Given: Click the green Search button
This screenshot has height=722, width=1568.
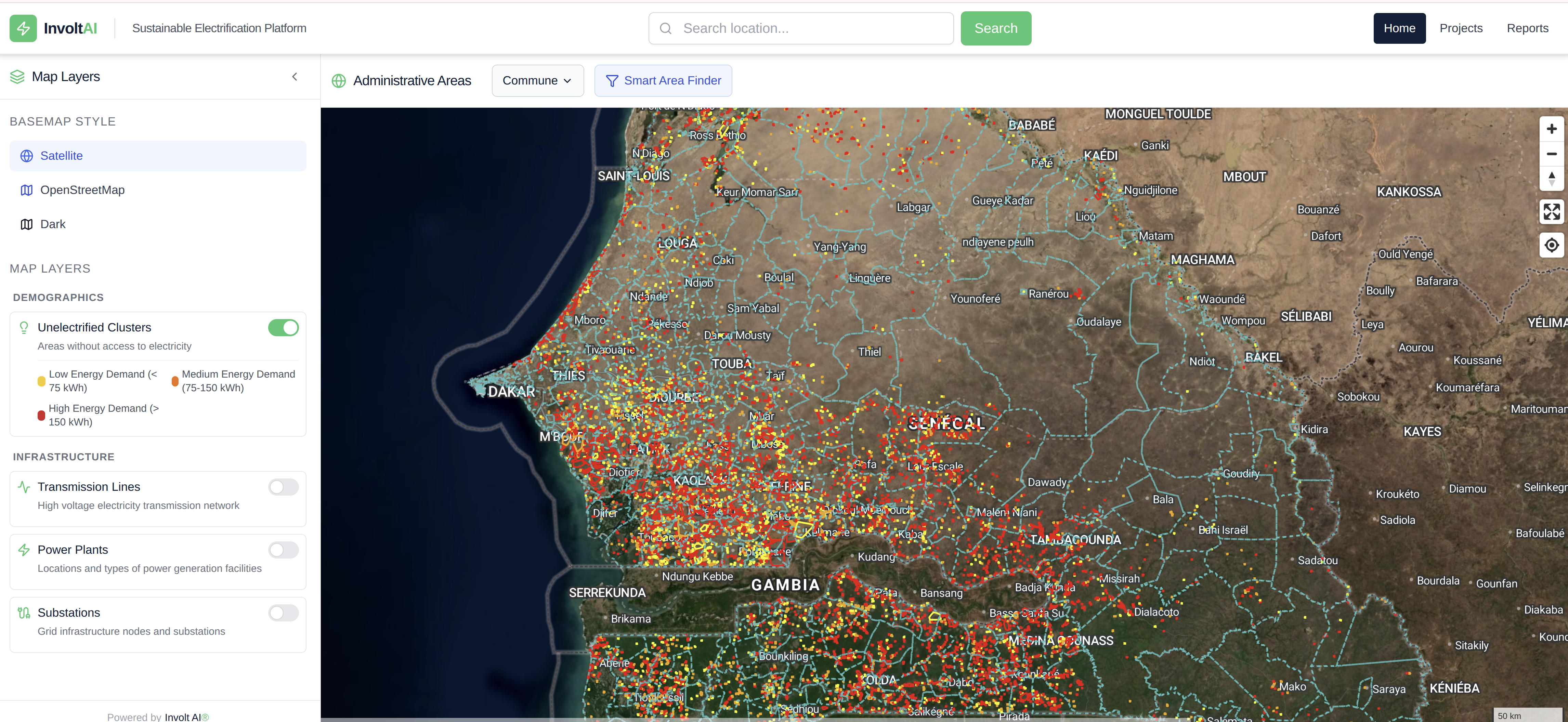Looking at the screenshot, I should point(996,29).
